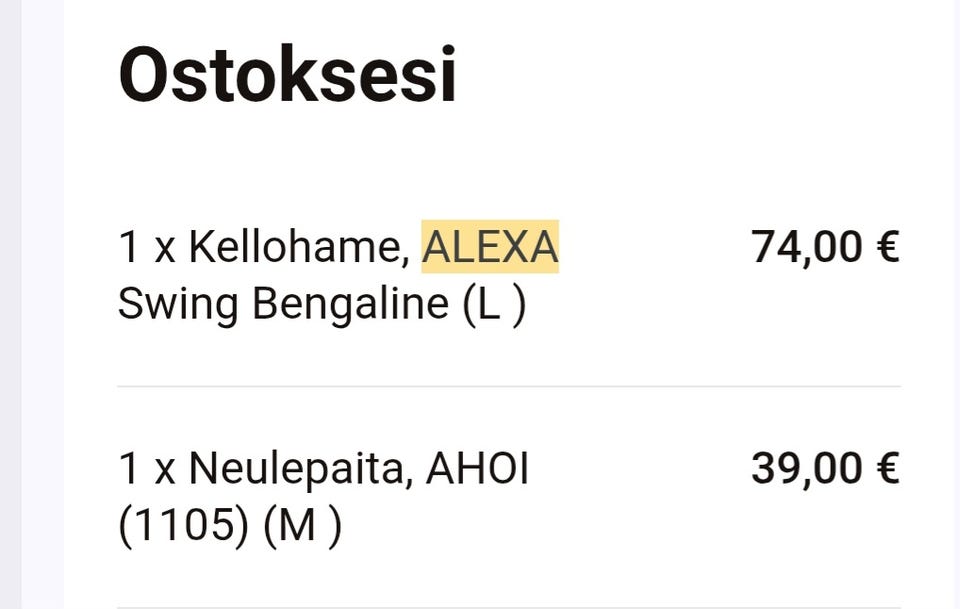Viewport: 960px width, 609px height.
Task: Select the Kellohame product name
Action: tap(299, 246)
